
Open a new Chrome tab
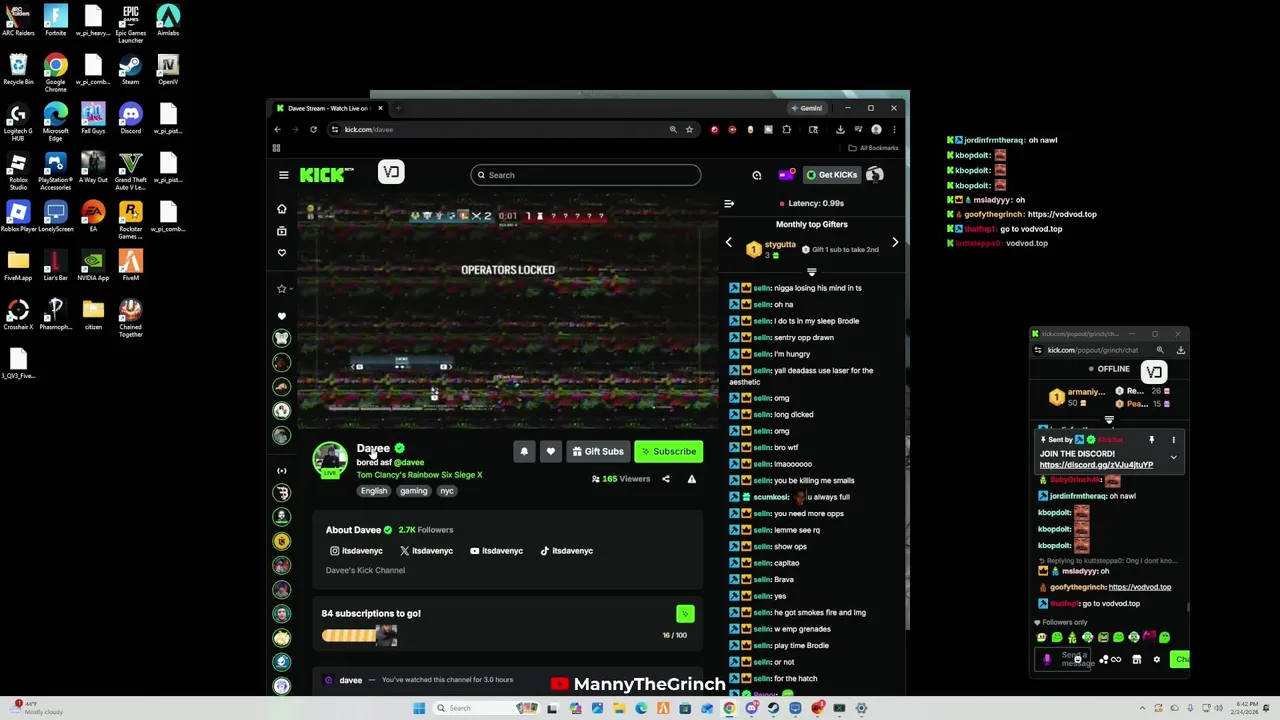398,108
